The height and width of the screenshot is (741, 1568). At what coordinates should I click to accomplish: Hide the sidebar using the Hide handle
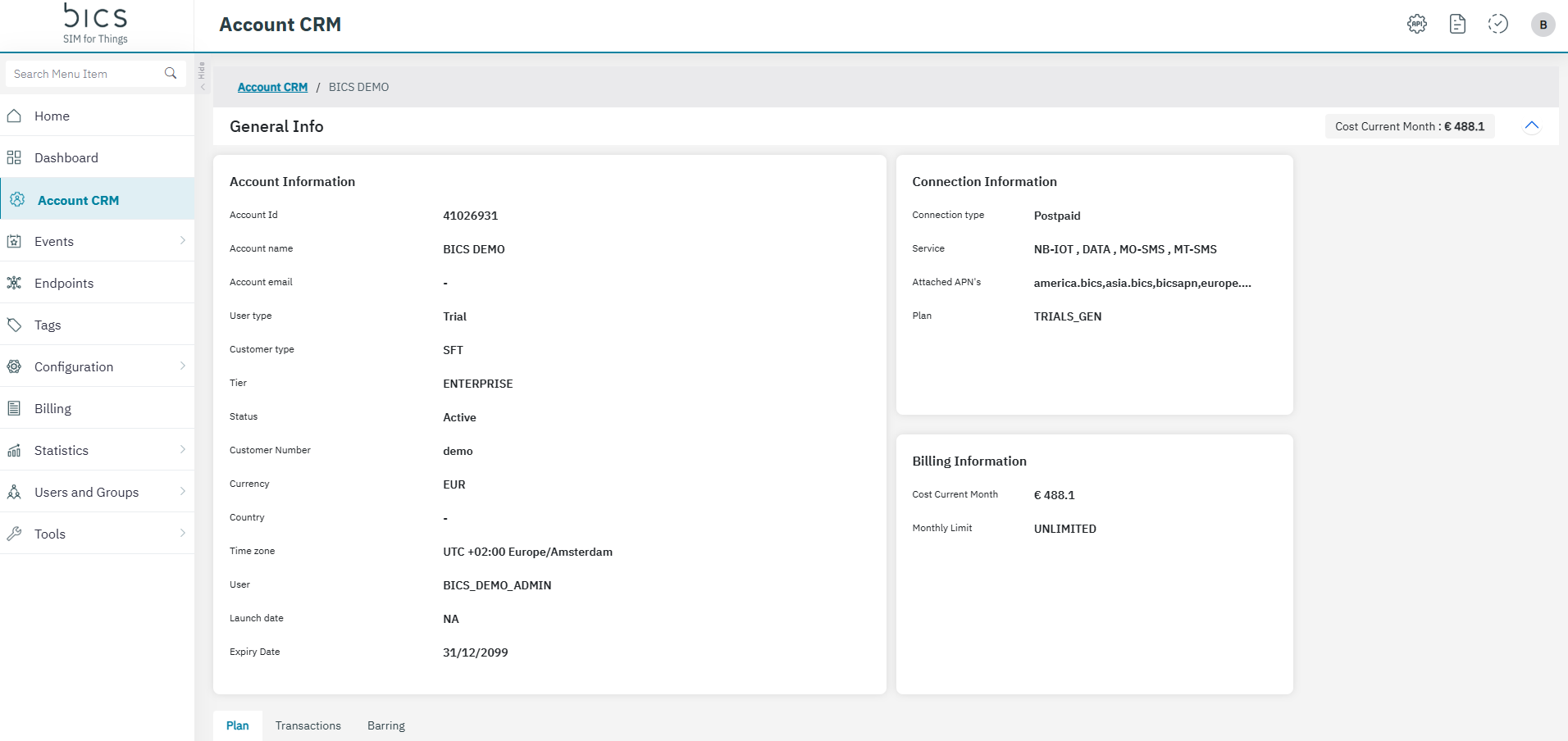point(203,75)
